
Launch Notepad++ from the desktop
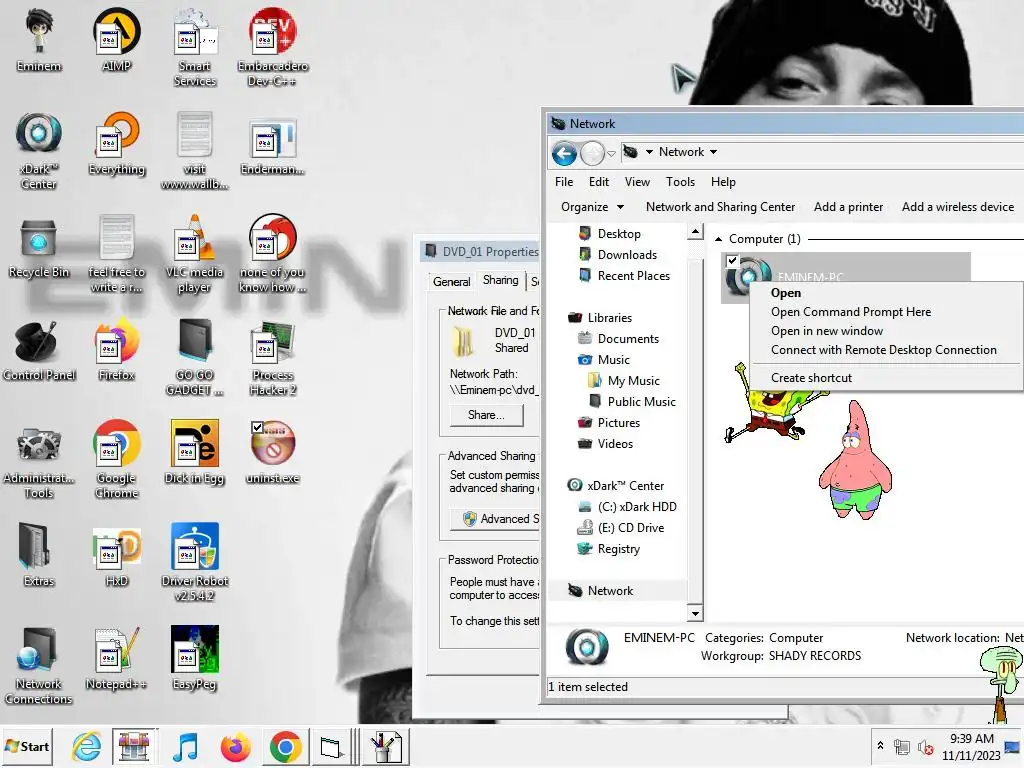tap(116, 660)
